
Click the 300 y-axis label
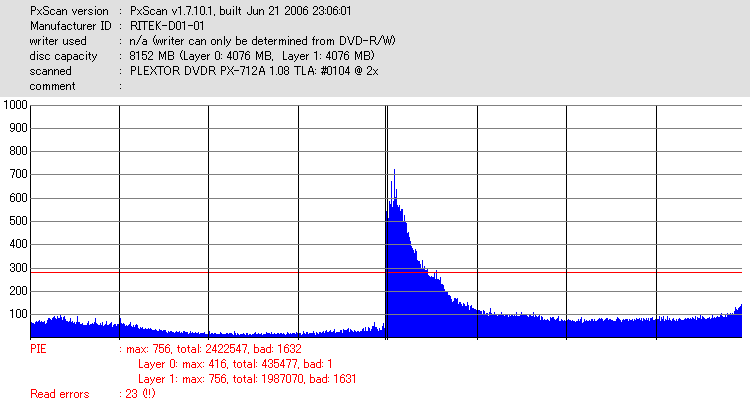coord(18,268)
